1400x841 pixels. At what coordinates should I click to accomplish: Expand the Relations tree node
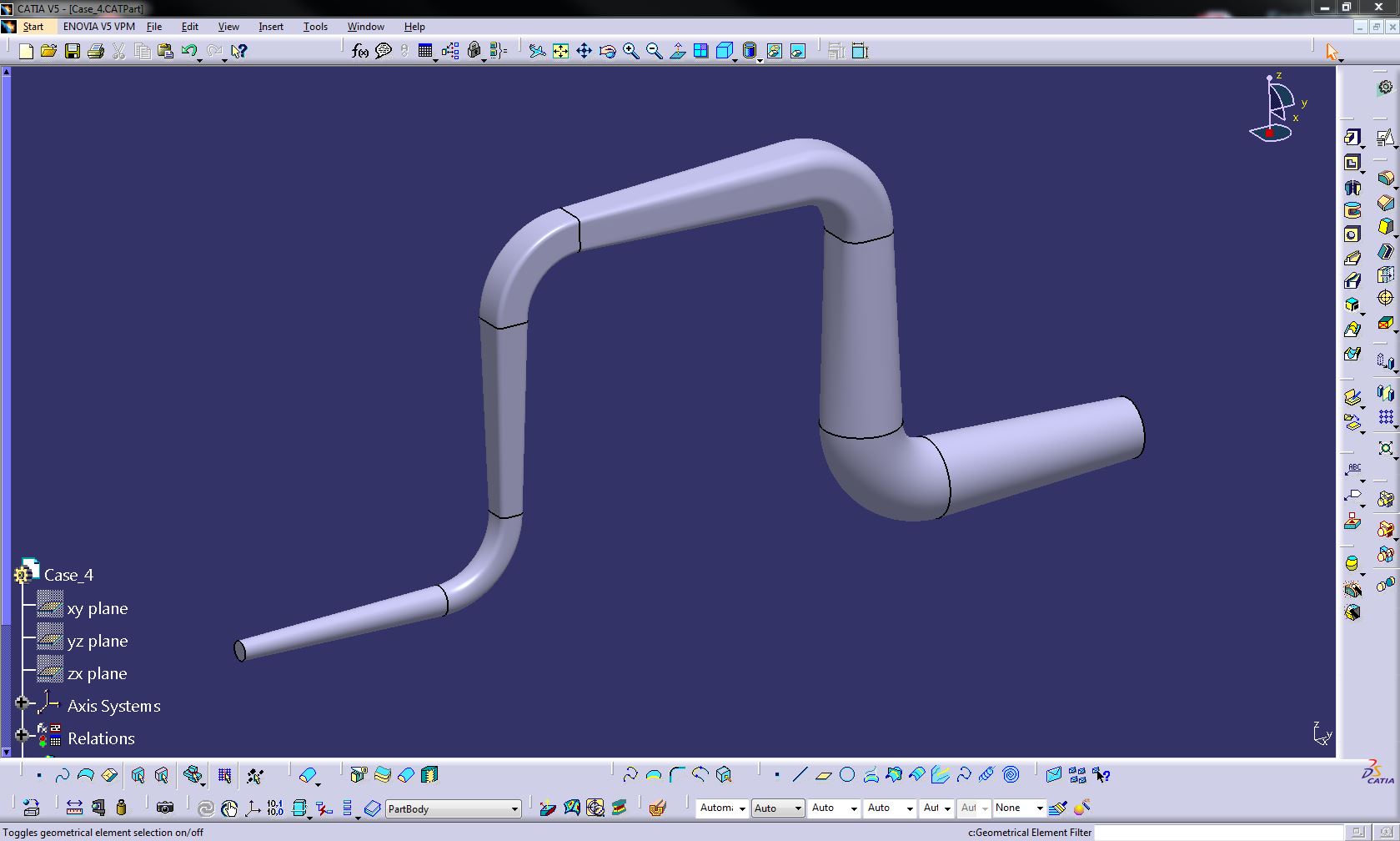(x=22, y=736)
